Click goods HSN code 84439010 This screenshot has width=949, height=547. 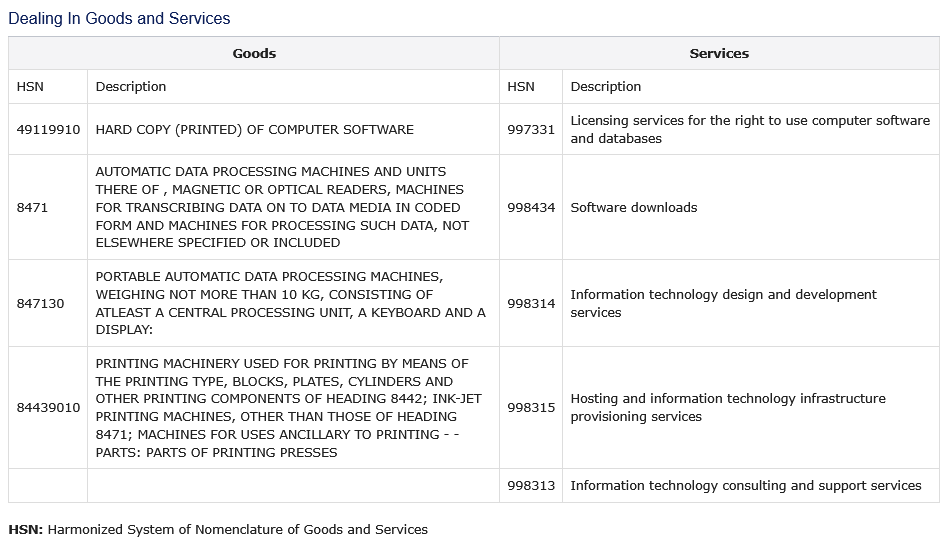pos(48,408)
